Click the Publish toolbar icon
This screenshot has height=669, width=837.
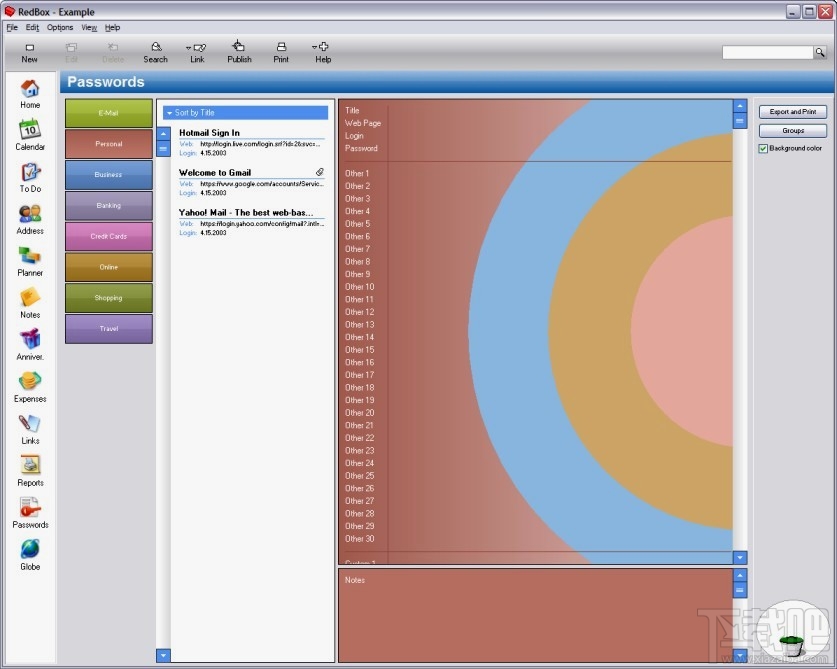(x=239, y=47)
